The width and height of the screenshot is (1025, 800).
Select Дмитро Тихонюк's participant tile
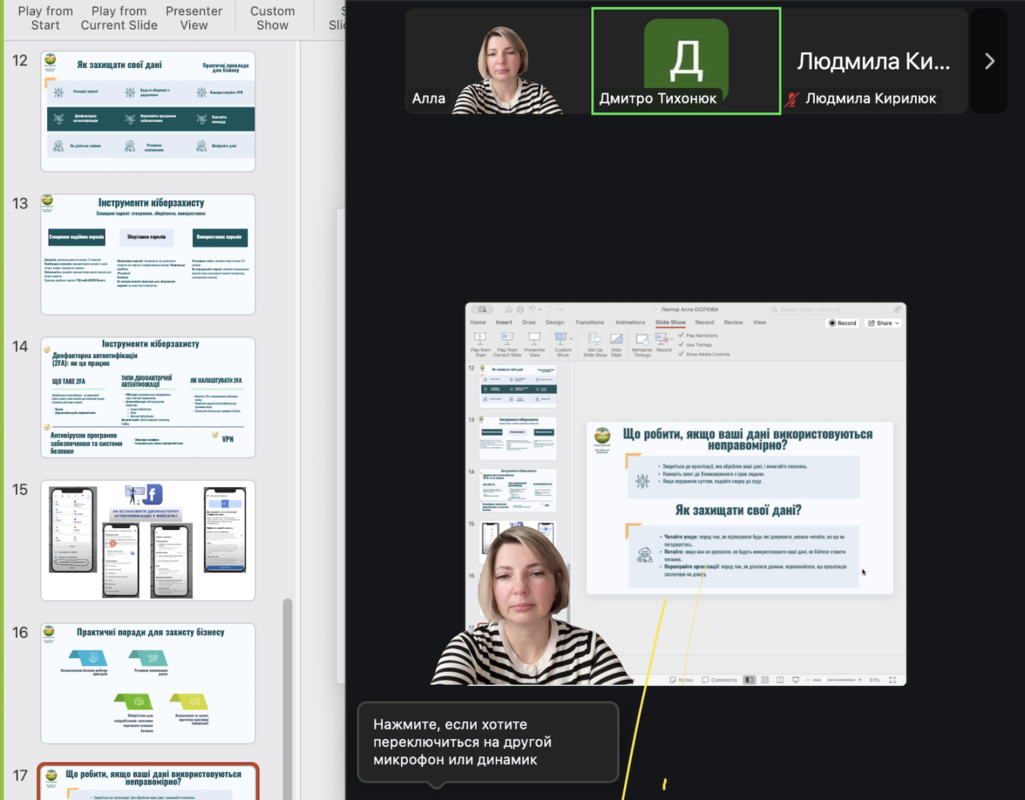686,61
